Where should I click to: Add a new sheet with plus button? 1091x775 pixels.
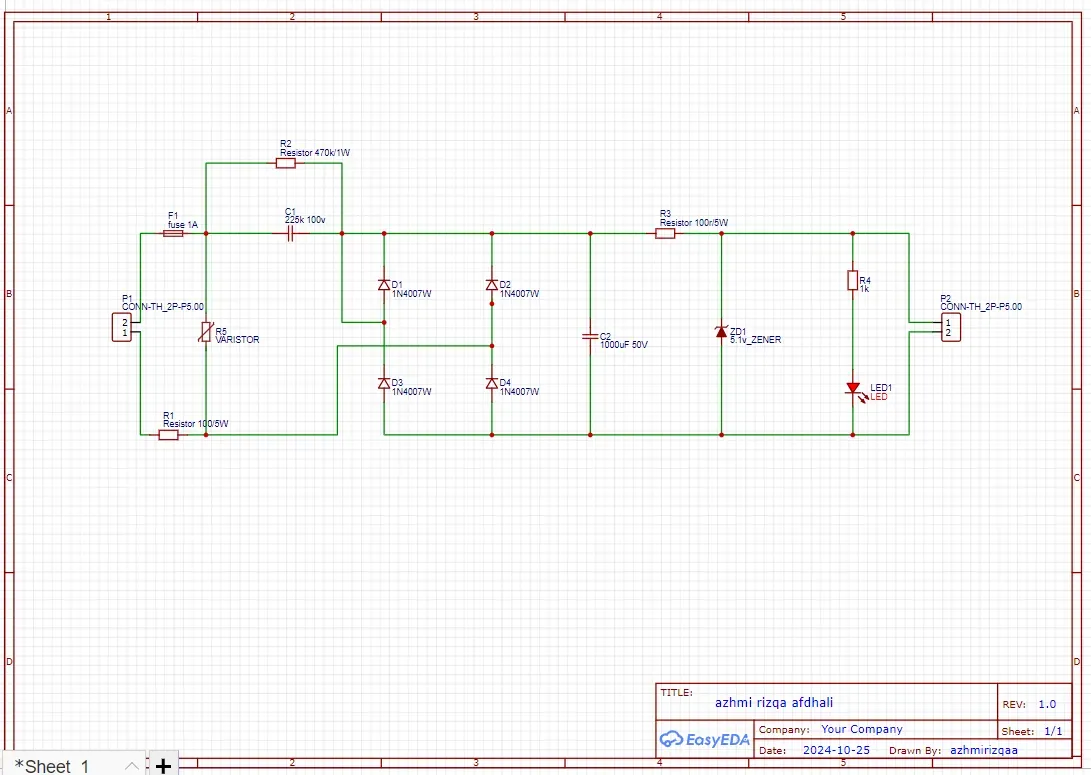tap(163, 766)
